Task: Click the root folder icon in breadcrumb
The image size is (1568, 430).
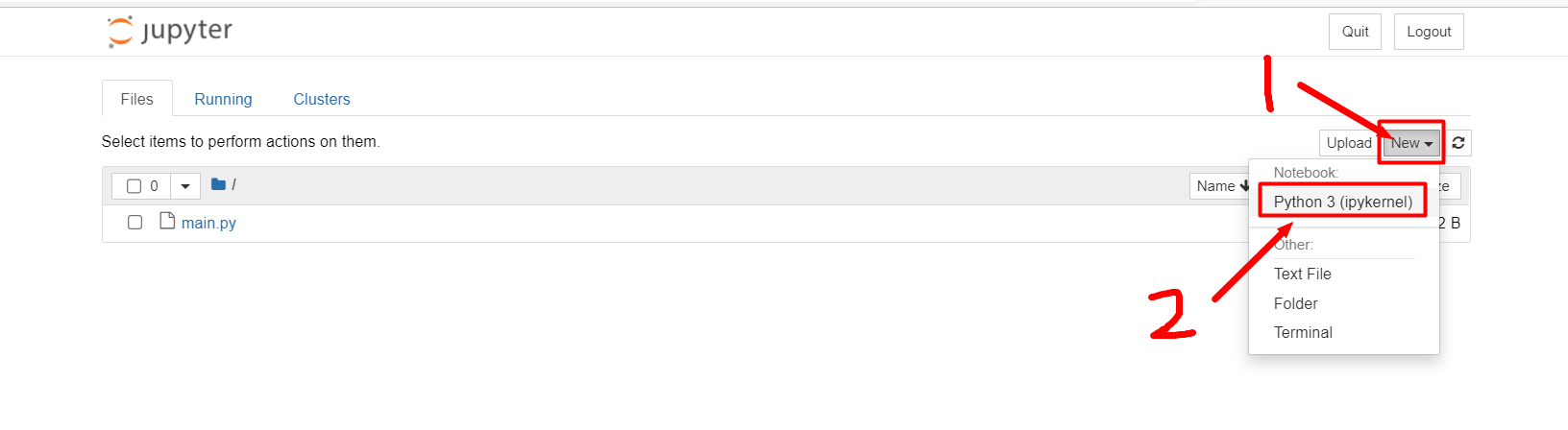Action: (218, 184)
